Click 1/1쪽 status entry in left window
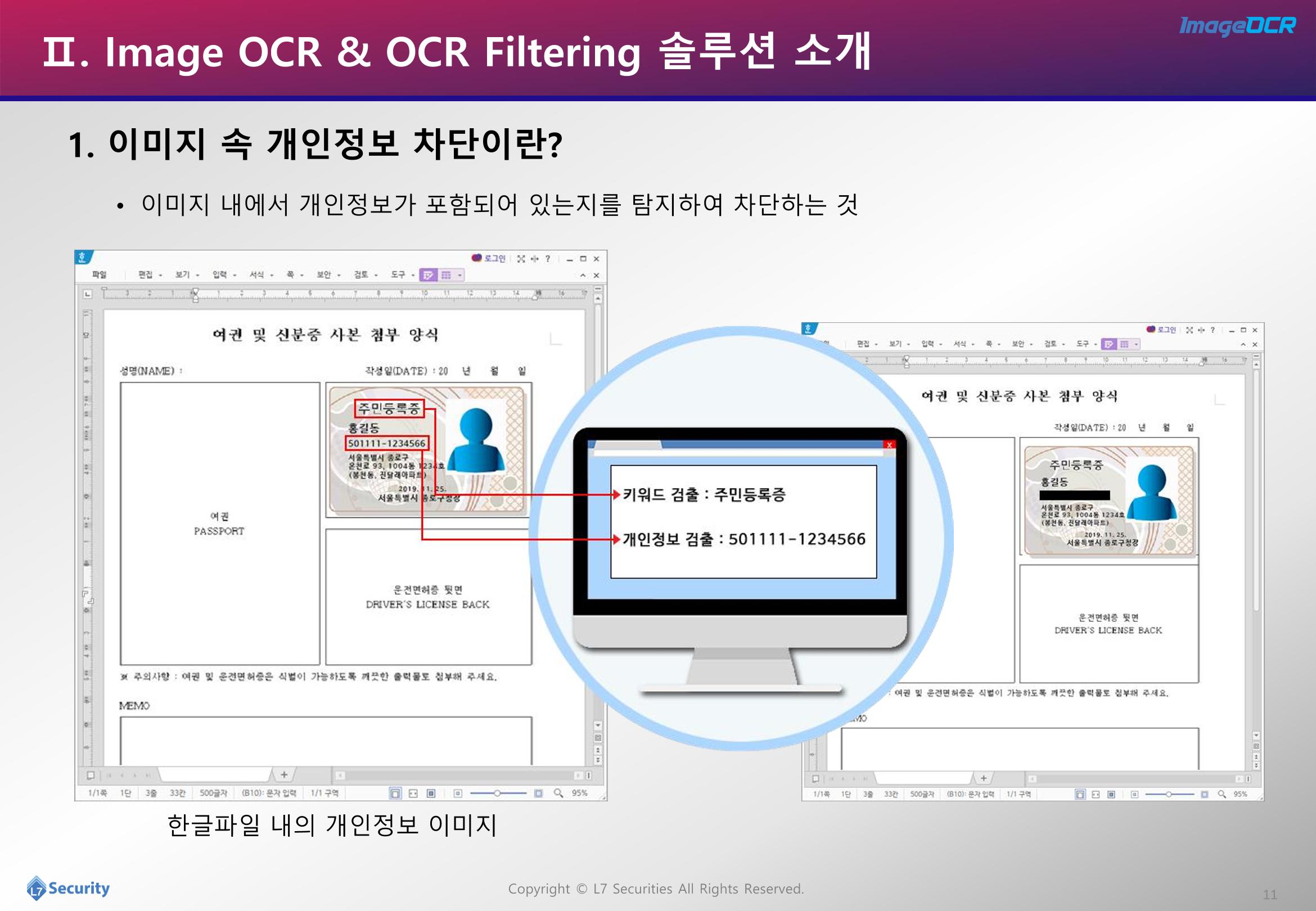The height and width of the screenshot is (911, 1316). click(97, 793)
